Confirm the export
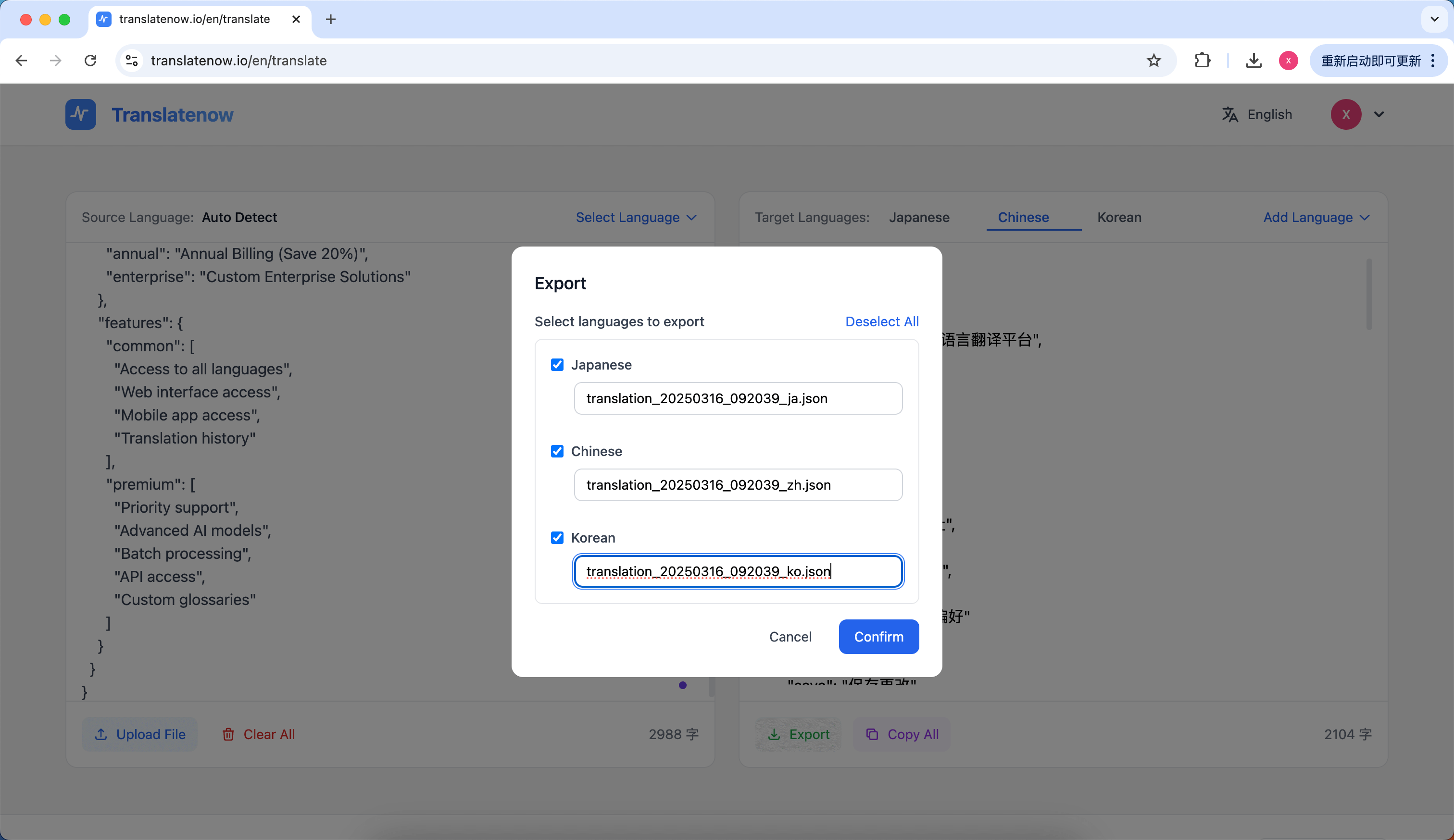This screenshot has height=840, width=1454. (879, 636)
